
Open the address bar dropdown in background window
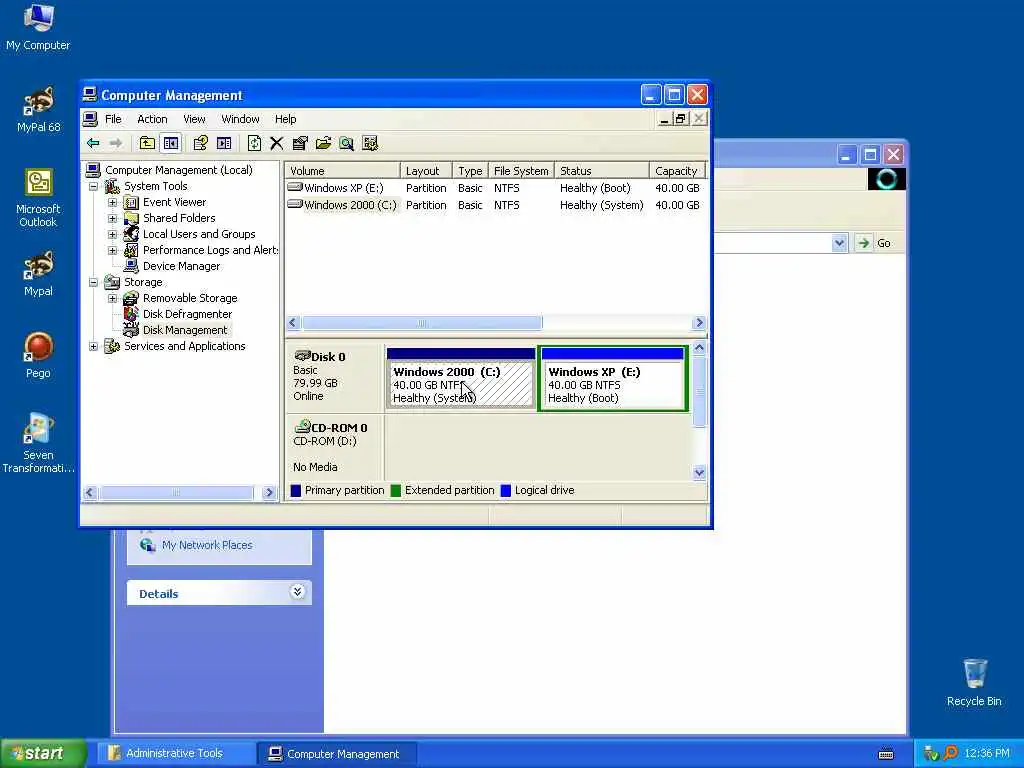pos(839,244)
